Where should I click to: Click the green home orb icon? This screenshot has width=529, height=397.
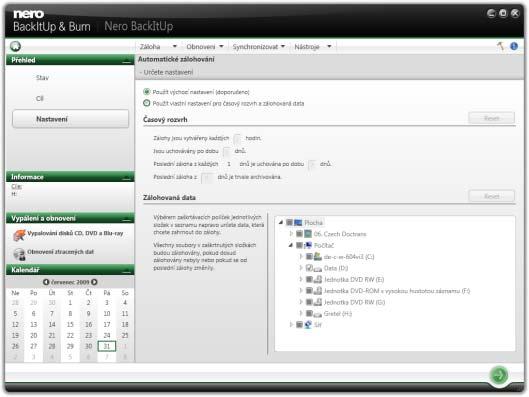point(15,46)
